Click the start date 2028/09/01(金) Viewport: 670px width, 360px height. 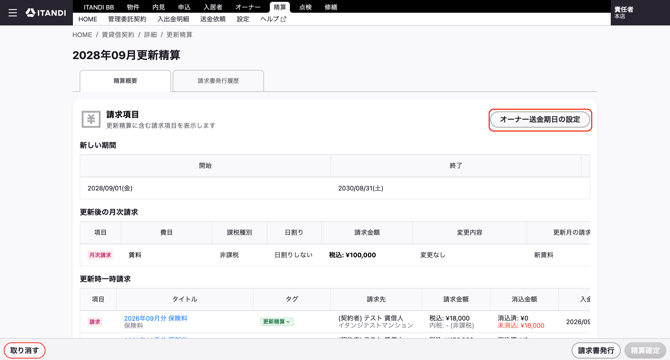(110, 188)
